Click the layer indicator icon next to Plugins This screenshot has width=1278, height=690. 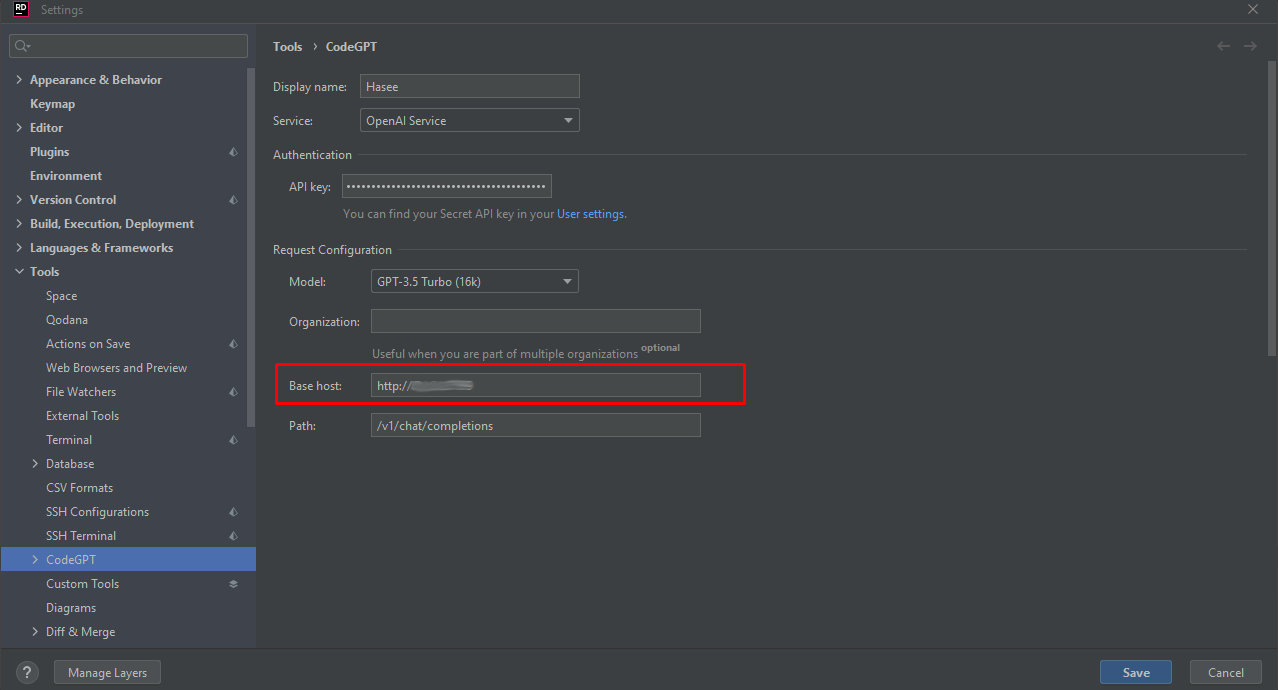(233, 152)
